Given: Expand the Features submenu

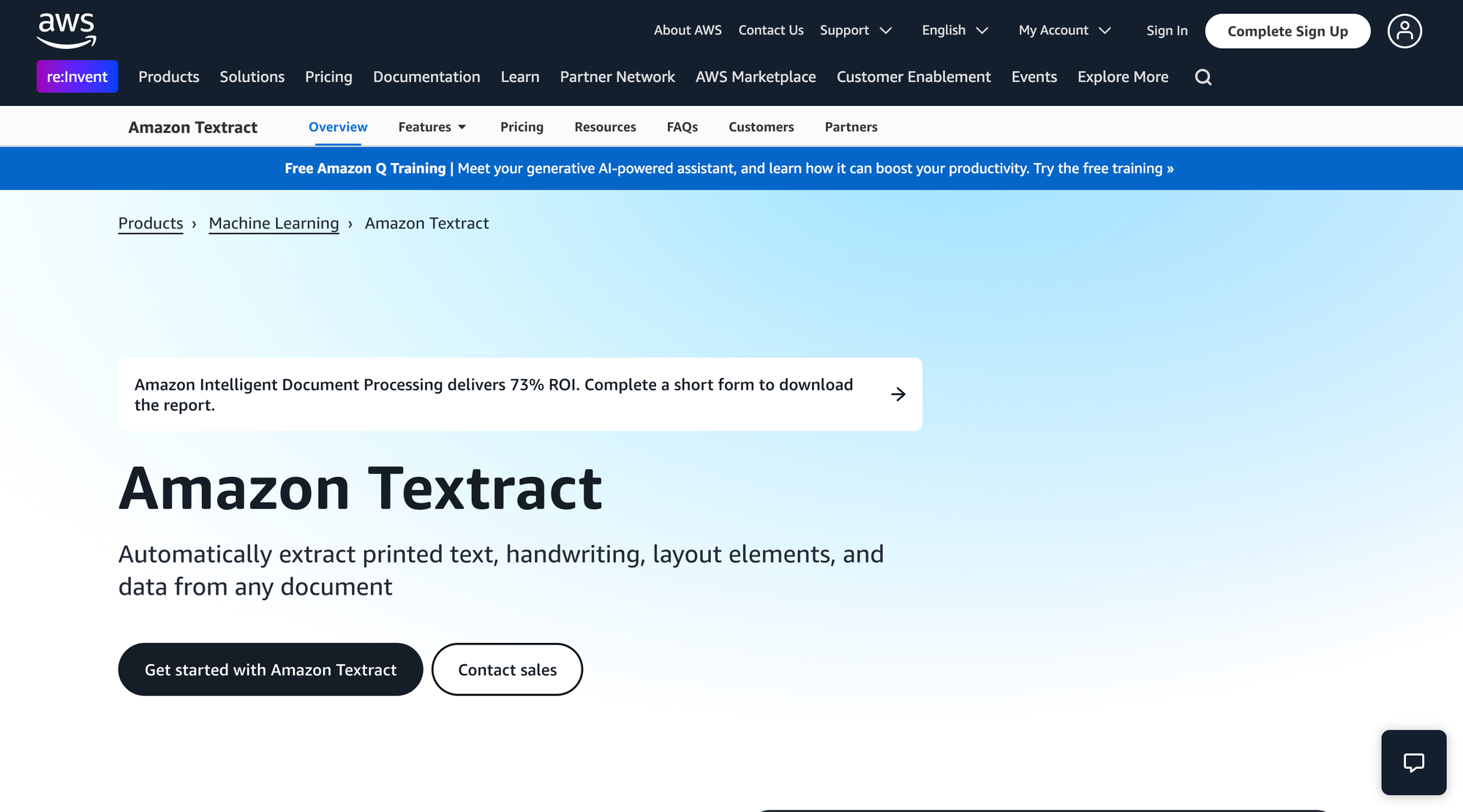Looking at the screenshot, I should [x=432, y=127].
